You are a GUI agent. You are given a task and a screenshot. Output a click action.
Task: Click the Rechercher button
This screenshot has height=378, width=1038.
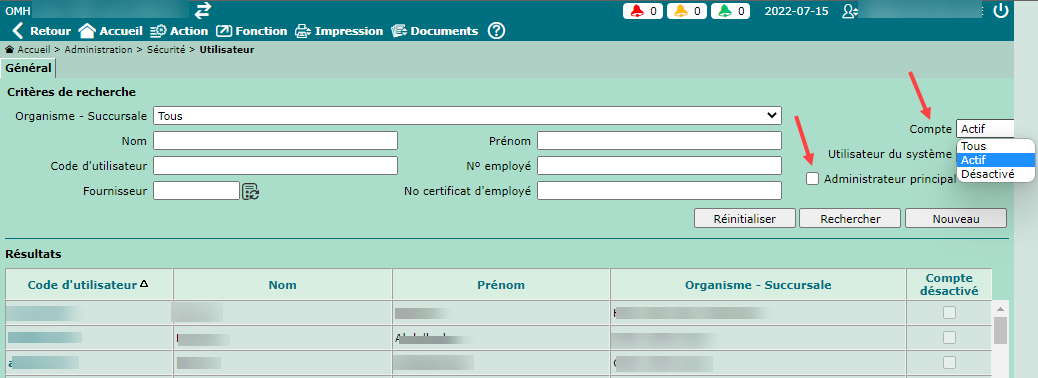pos(850,218)
